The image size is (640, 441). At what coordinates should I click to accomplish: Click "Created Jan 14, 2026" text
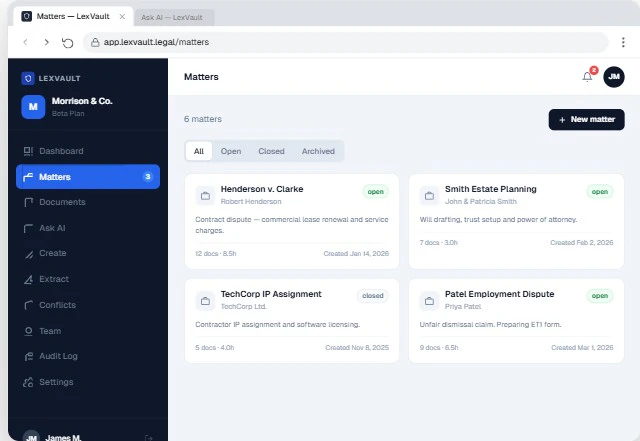[x=356, y=254]
